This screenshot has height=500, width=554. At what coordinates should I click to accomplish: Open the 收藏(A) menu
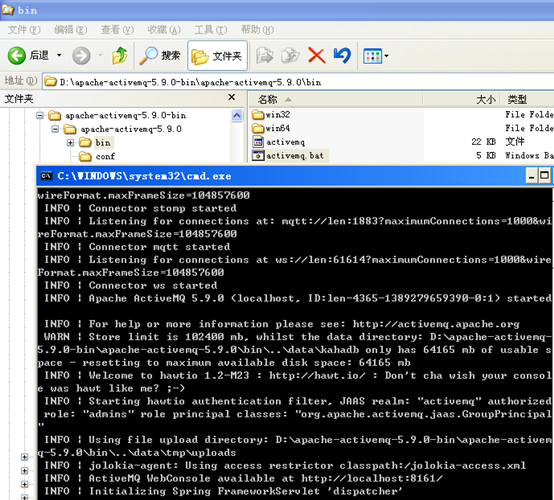click(164, 30)
